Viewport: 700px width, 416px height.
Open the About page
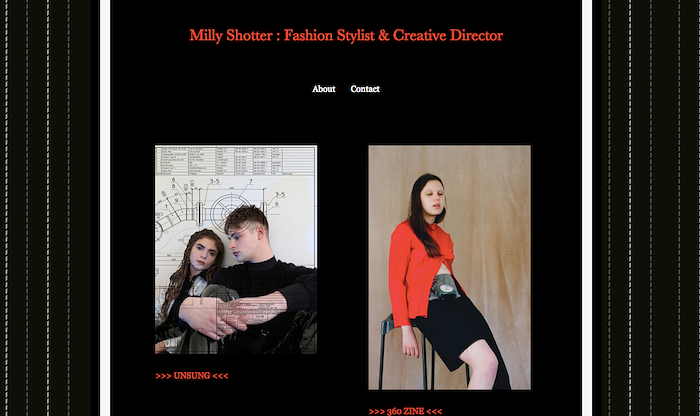324,89
